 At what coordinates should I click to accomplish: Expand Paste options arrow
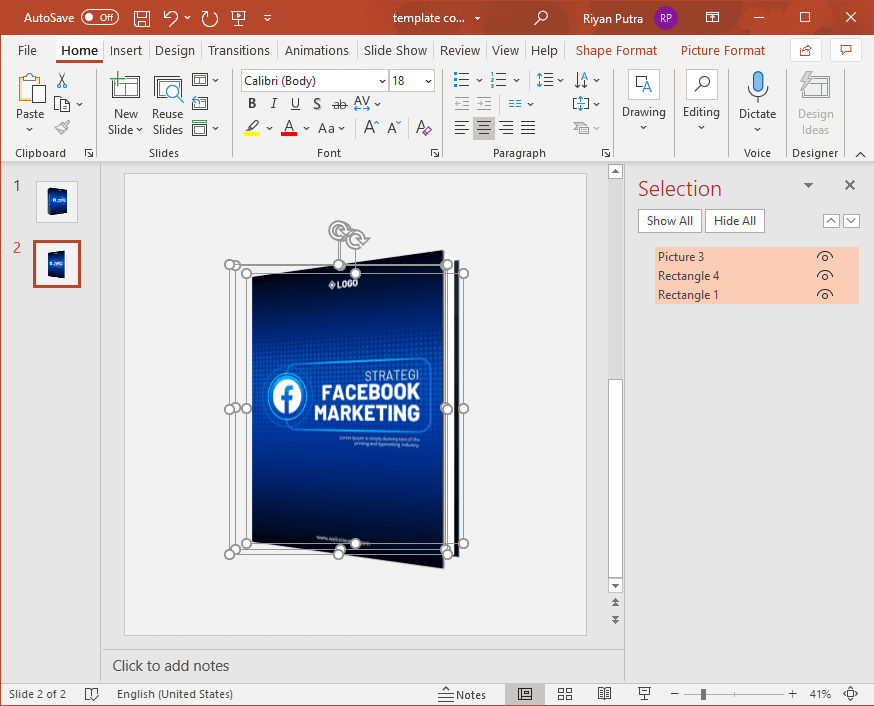30,130
